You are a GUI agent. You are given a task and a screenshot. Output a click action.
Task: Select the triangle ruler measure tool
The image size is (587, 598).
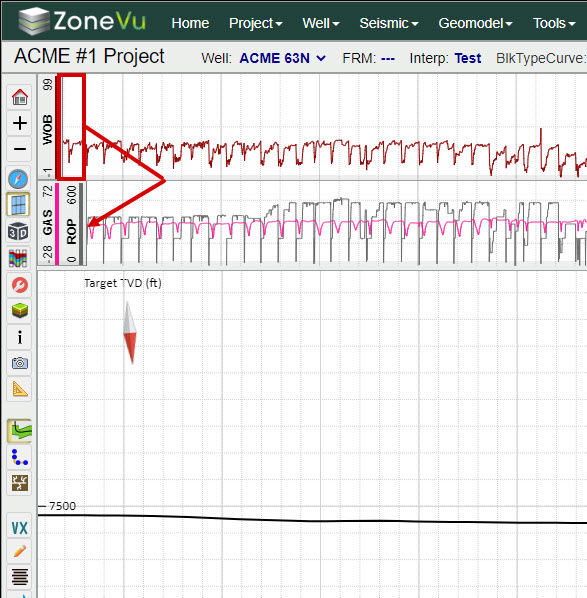click(19, 389)
